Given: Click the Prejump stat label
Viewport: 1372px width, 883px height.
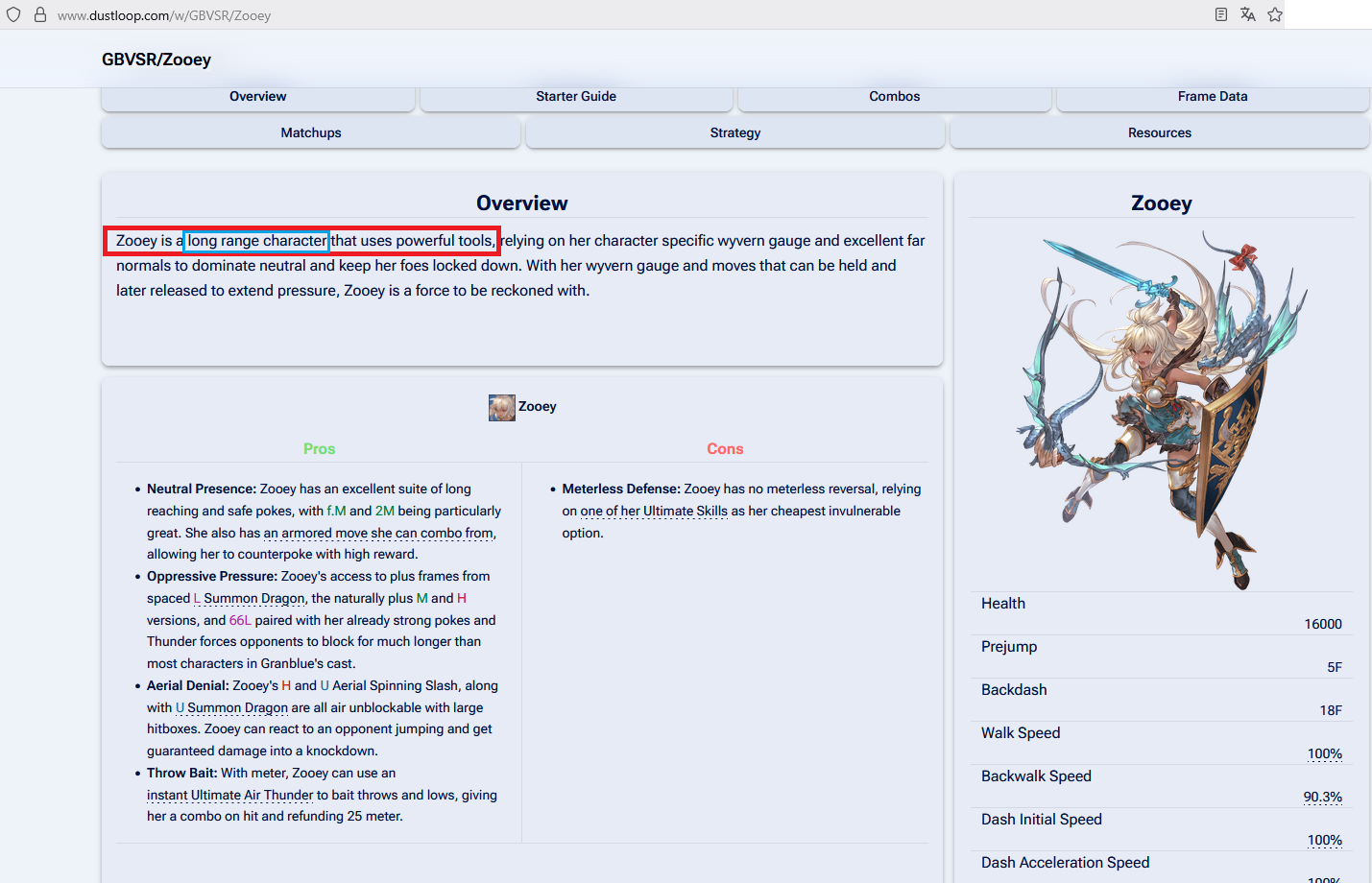Looking at the screenshot, I should coord(1009,647).
